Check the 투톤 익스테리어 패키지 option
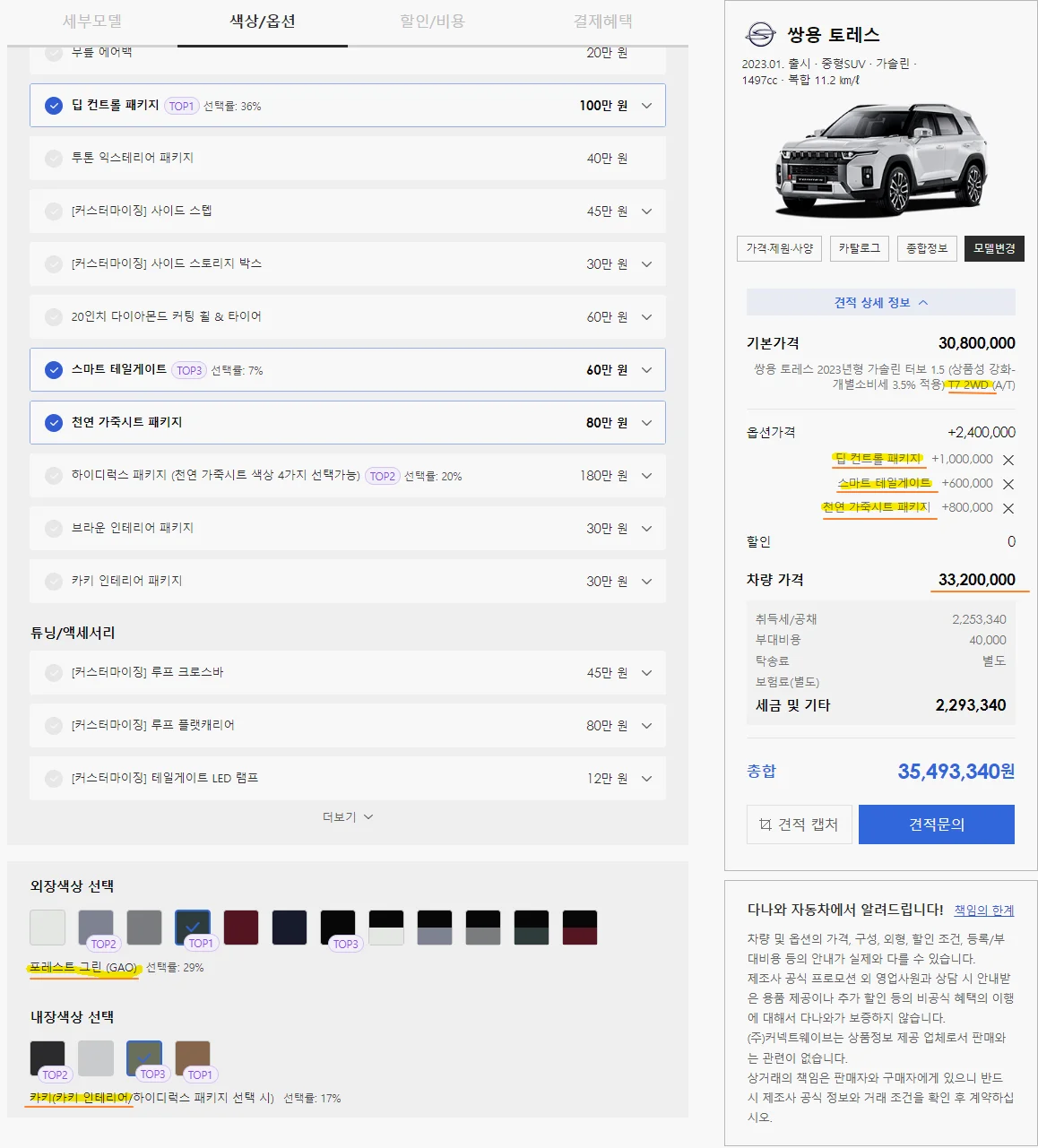 pos(54,158)
